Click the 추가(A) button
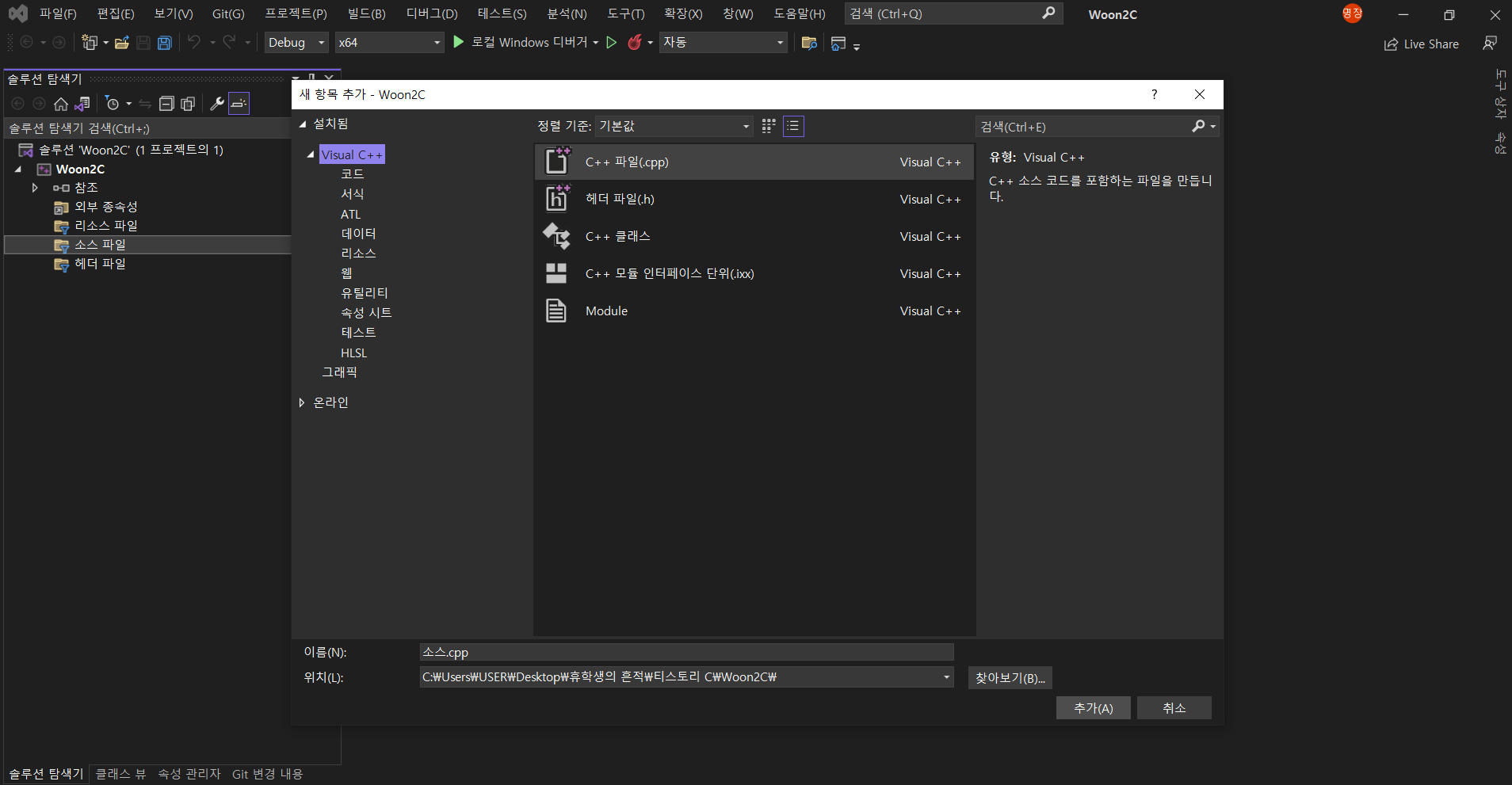This screenshot has width=1512, height=785. pos(1094,708)
